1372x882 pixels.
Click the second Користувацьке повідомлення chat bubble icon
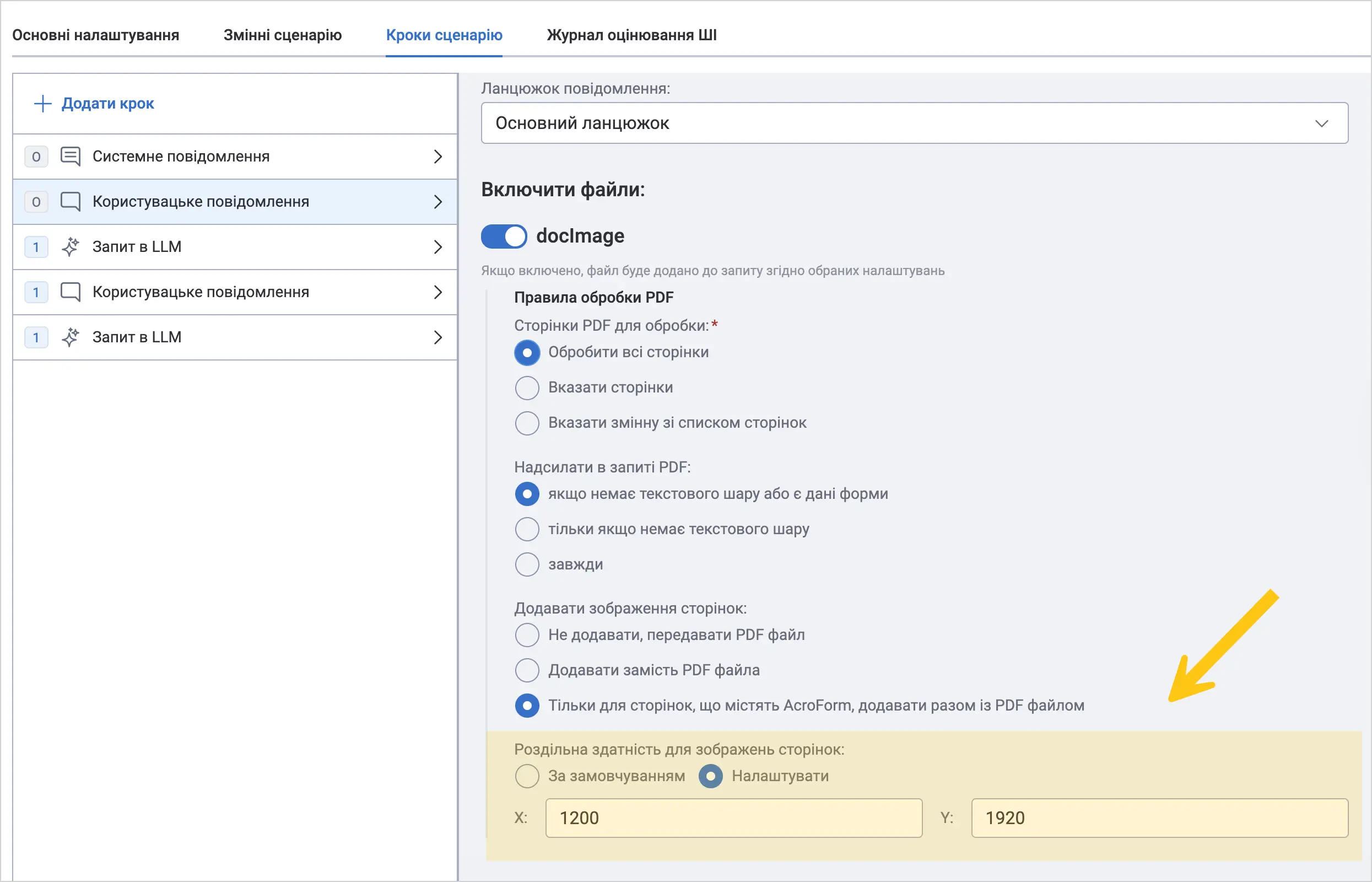71,292
